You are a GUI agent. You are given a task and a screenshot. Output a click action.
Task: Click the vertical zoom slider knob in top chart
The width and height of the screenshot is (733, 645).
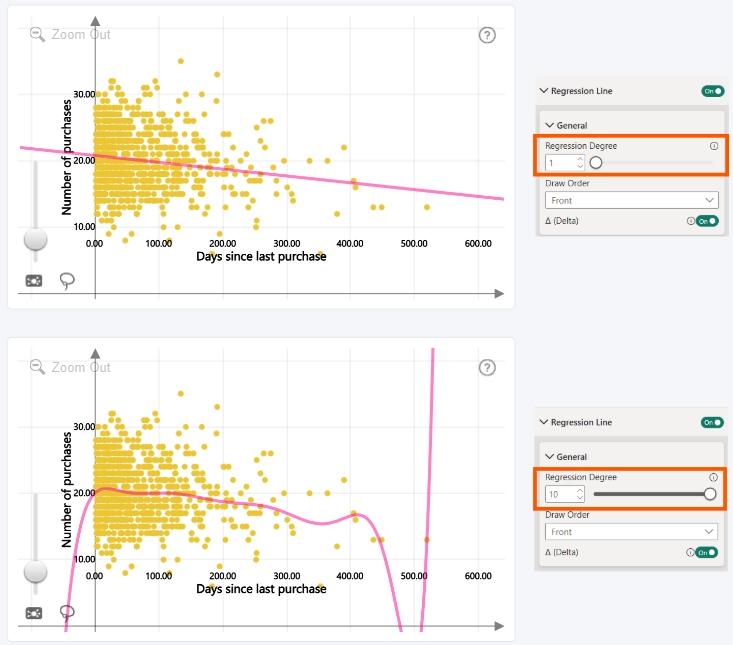coord(36,239)
